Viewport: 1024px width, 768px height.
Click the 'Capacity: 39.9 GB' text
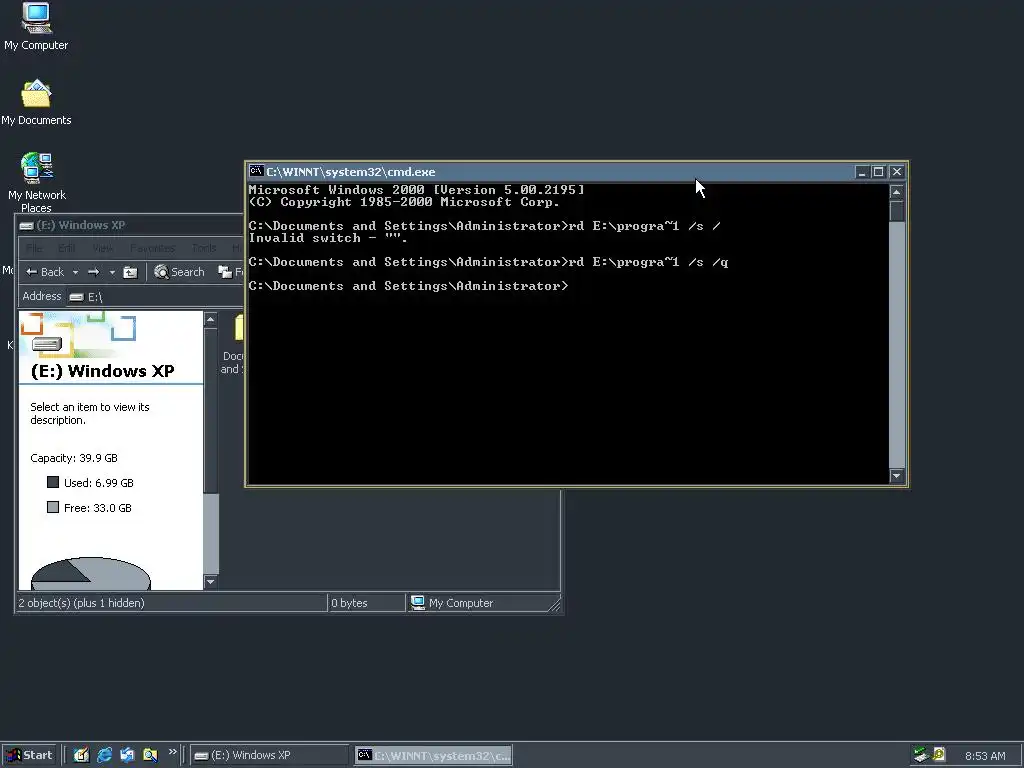[x=74, y=458]
